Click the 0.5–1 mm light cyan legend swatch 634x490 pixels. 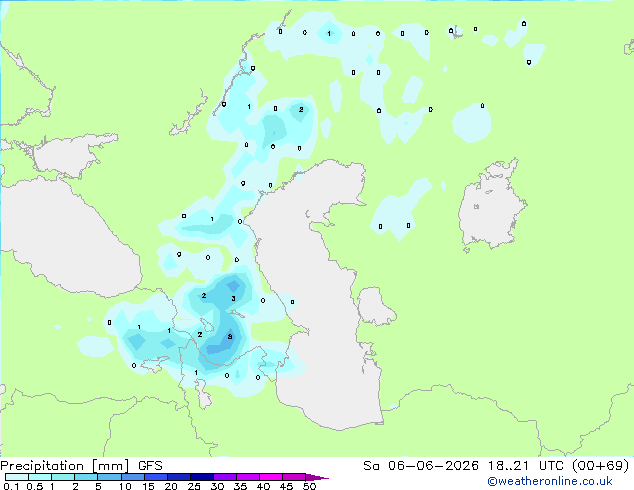pos(40,477)
